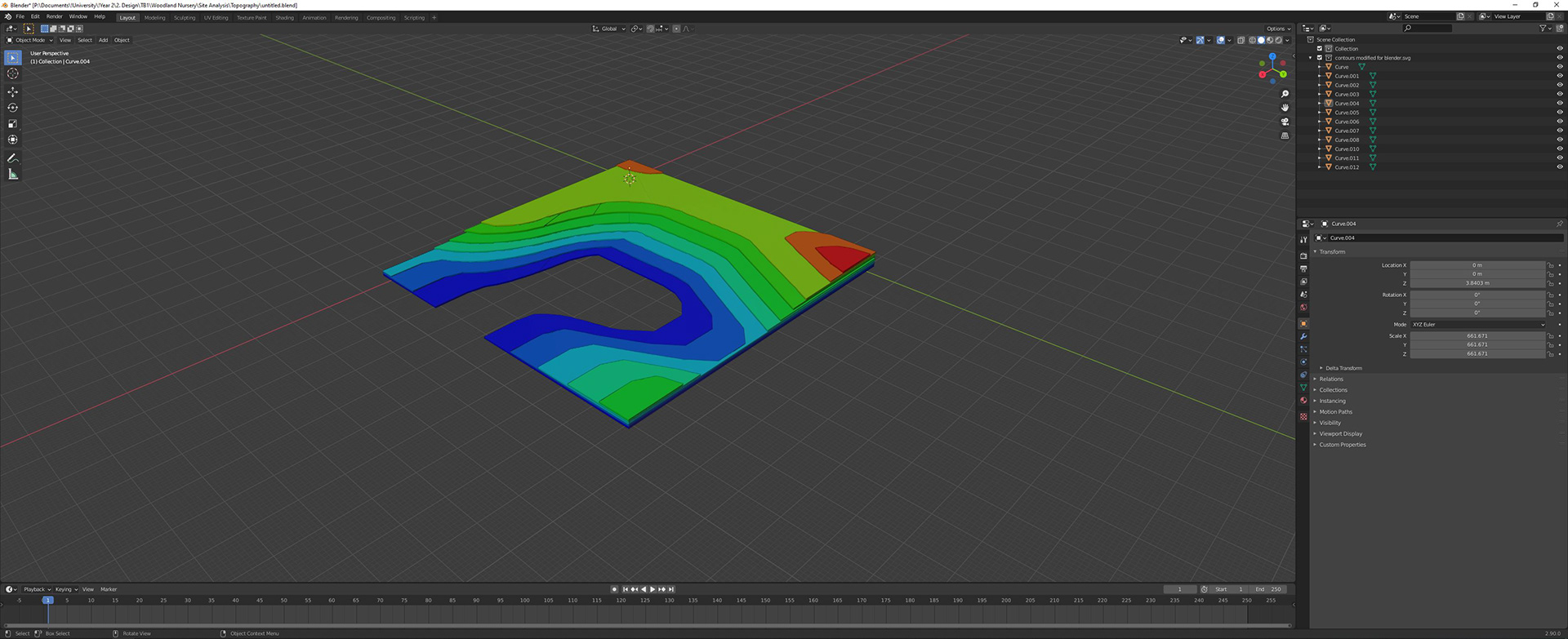Toggle Rotation Y lock icon
Image resolution: width=1568 pixels, height=639 pixels.
click(1551, 304)
